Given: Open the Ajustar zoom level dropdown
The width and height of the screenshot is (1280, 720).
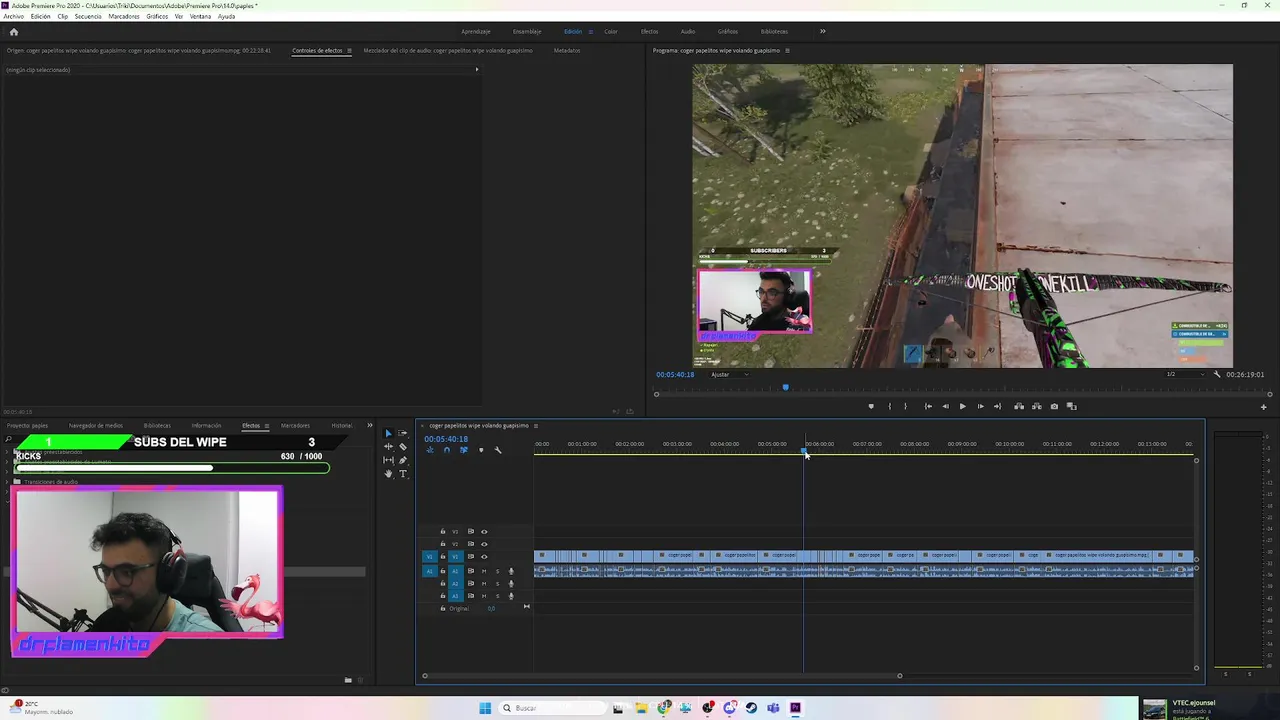Looking at the screenshot, I should click(730, 374).
